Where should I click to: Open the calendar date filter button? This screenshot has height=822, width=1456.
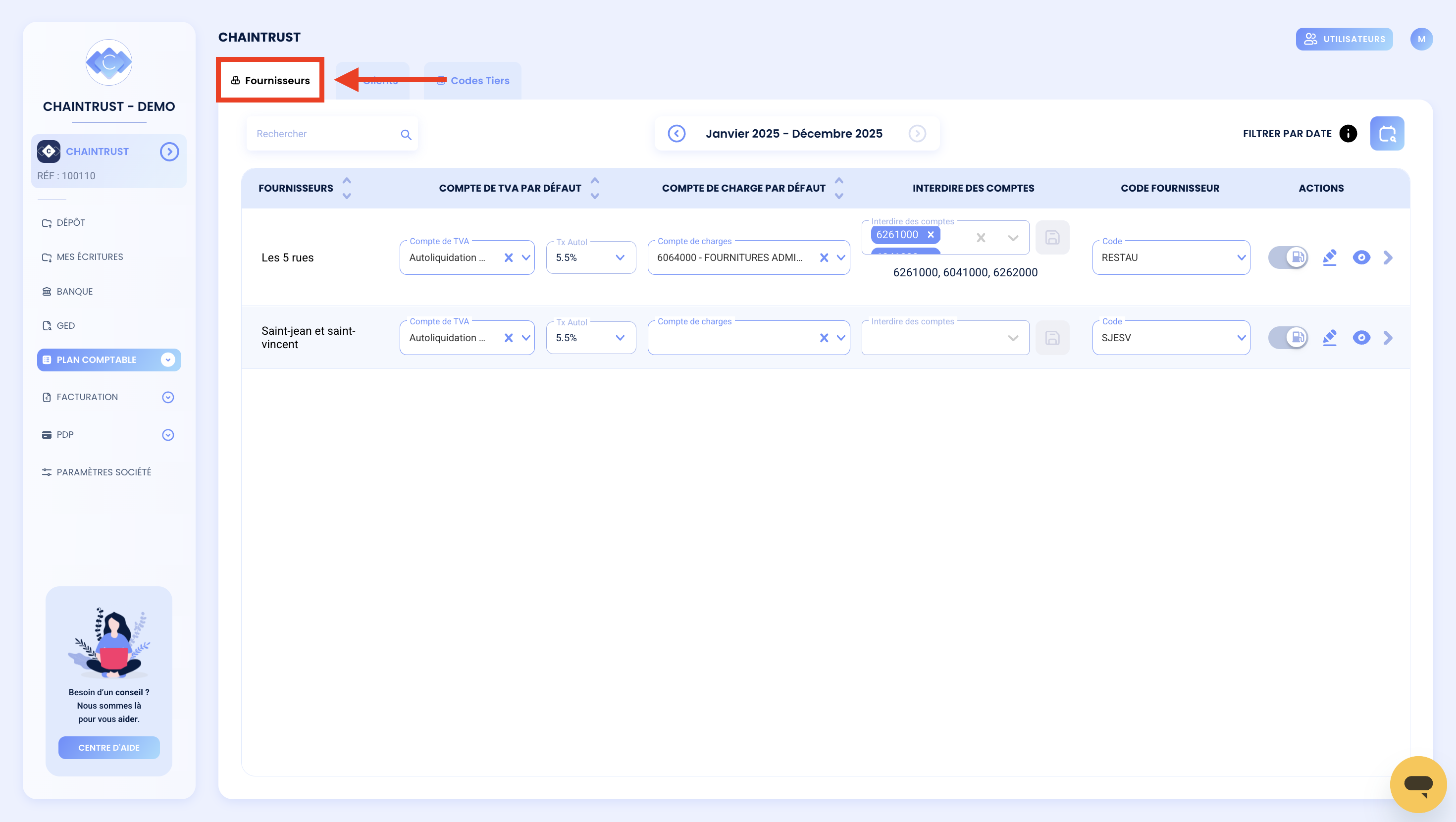click(x=1387, y=133)
